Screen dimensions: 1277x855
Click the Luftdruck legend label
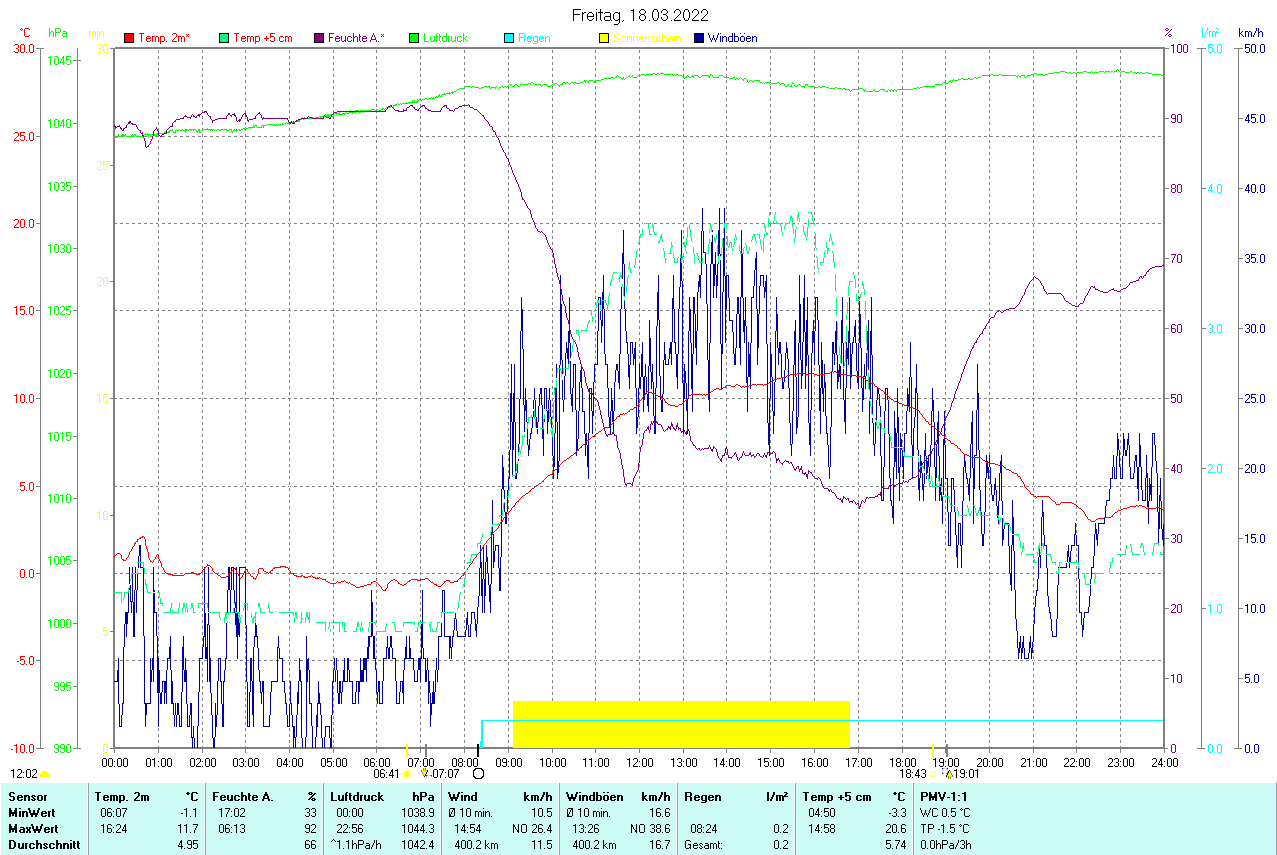point(446,38)
